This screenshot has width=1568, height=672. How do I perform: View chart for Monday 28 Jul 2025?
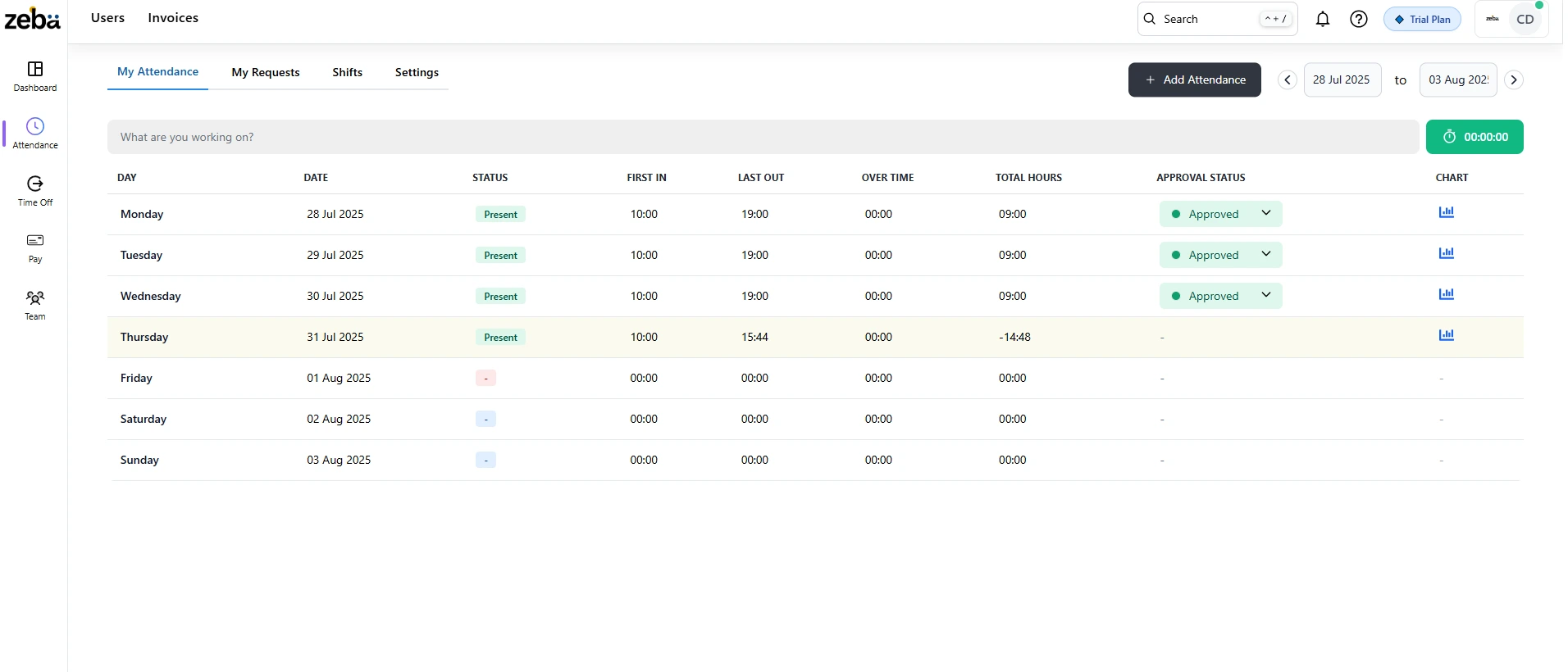[1447, 212]
